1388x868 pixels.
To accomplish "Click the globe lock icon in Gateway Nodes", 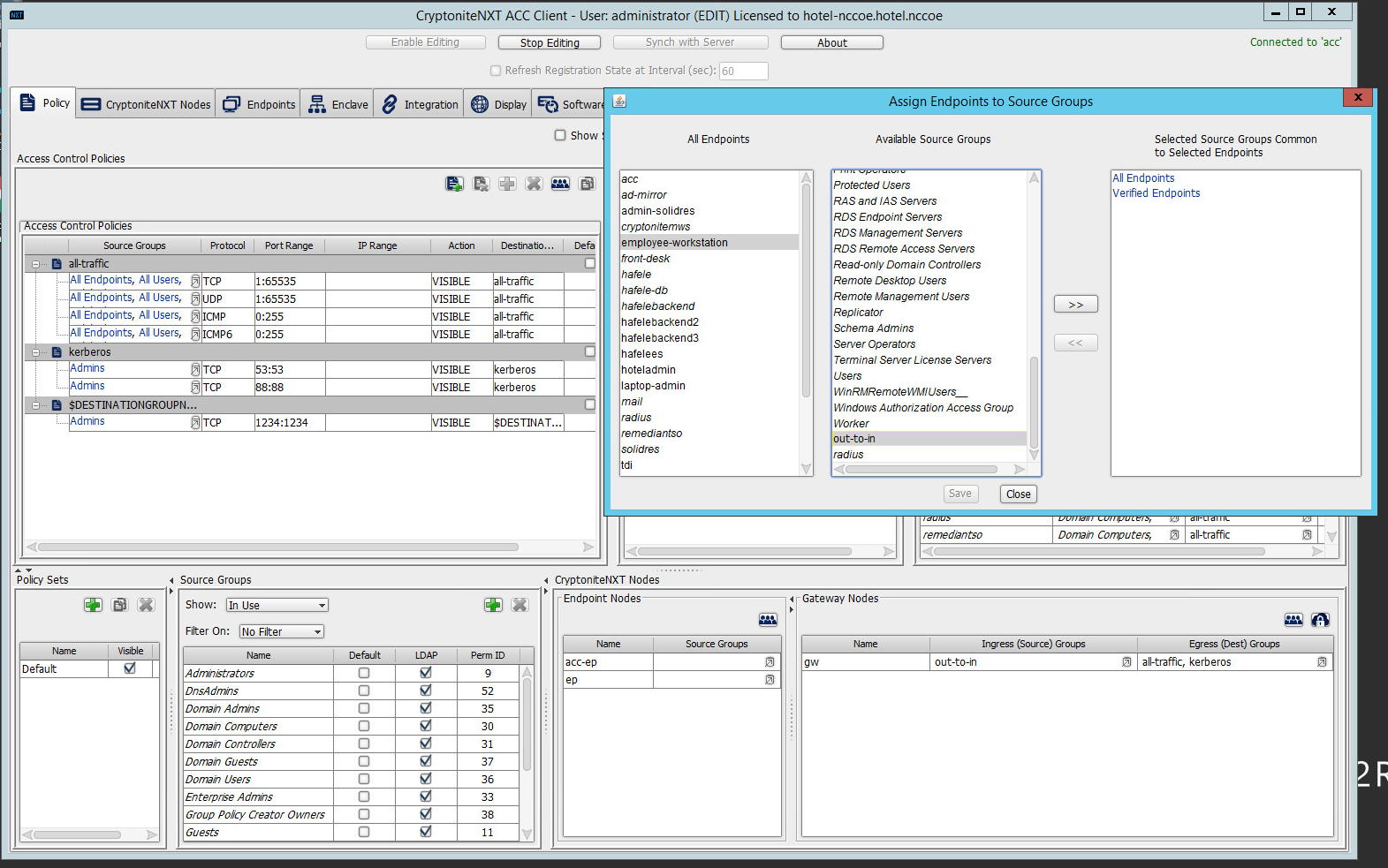I will (x=1320, y=620).
